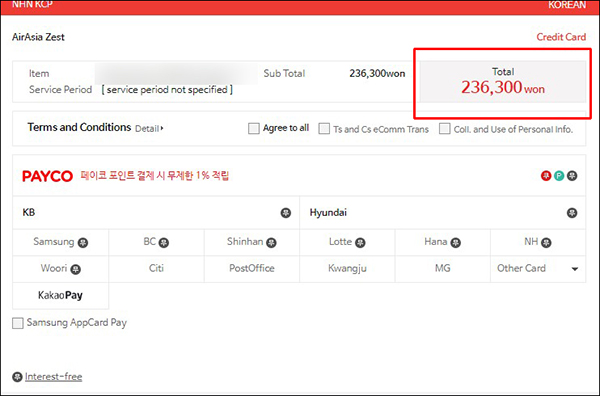This screenshot has height=396, width=600.
Task: Choose Kwangju card
Action: coord(347,269)
